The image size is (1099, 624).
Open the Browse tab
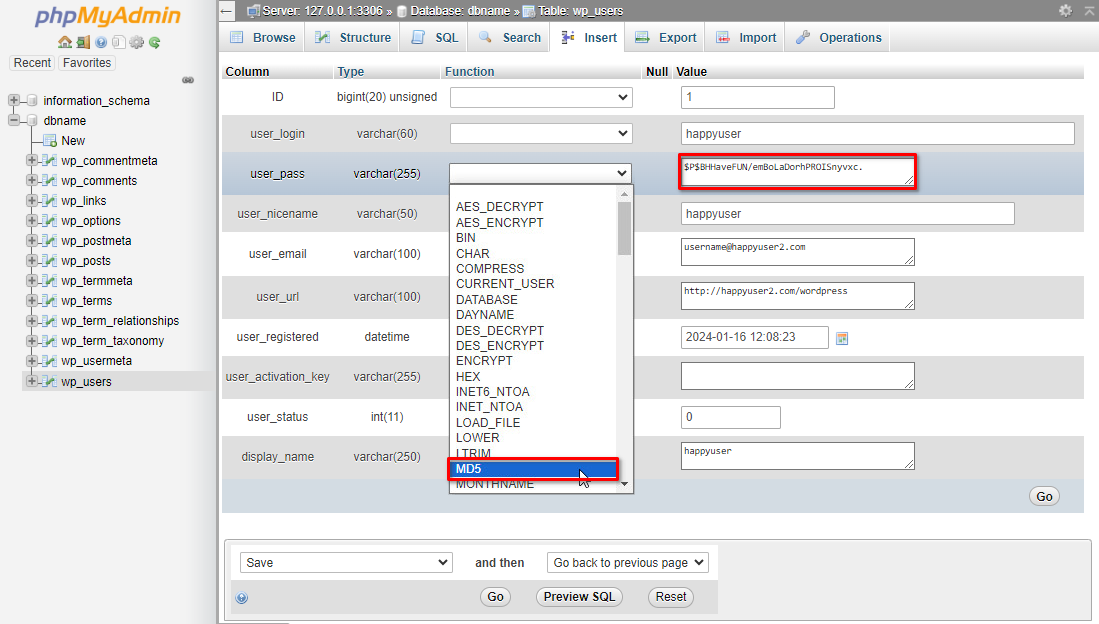[x=264, y=37]
